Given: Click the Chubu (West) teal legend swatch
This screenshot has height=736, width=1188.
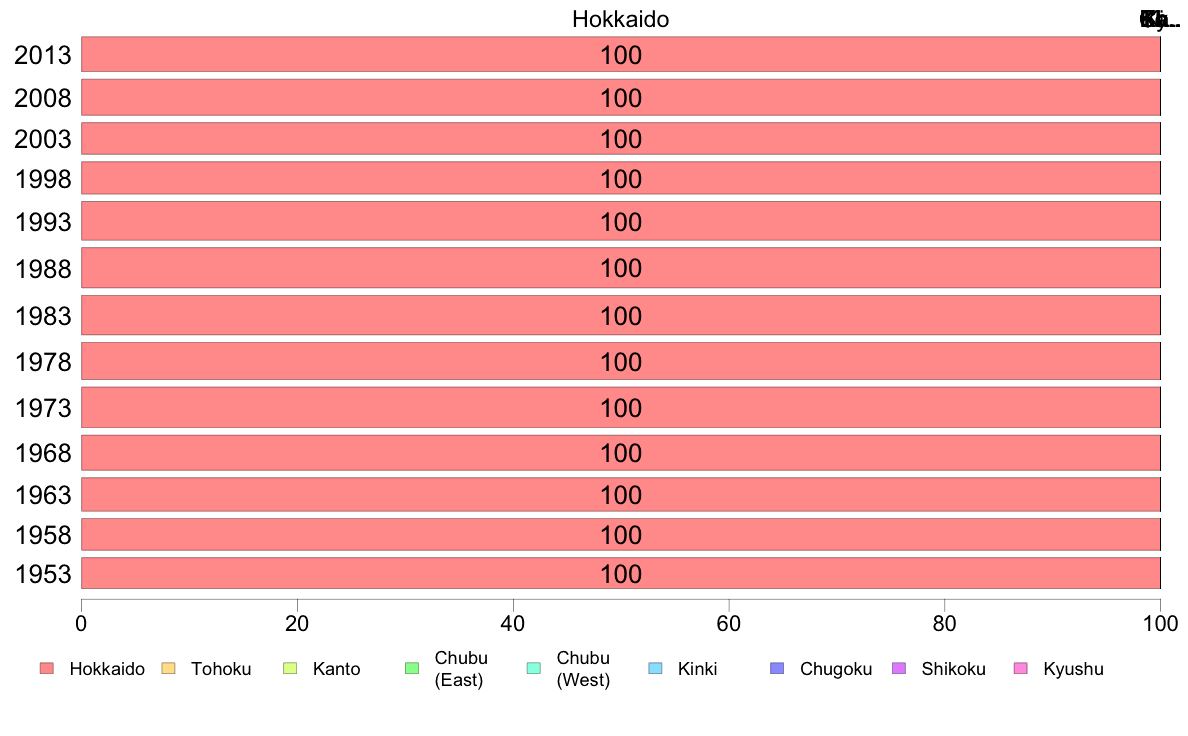Looking at the screenshot, I should (533, 668).
